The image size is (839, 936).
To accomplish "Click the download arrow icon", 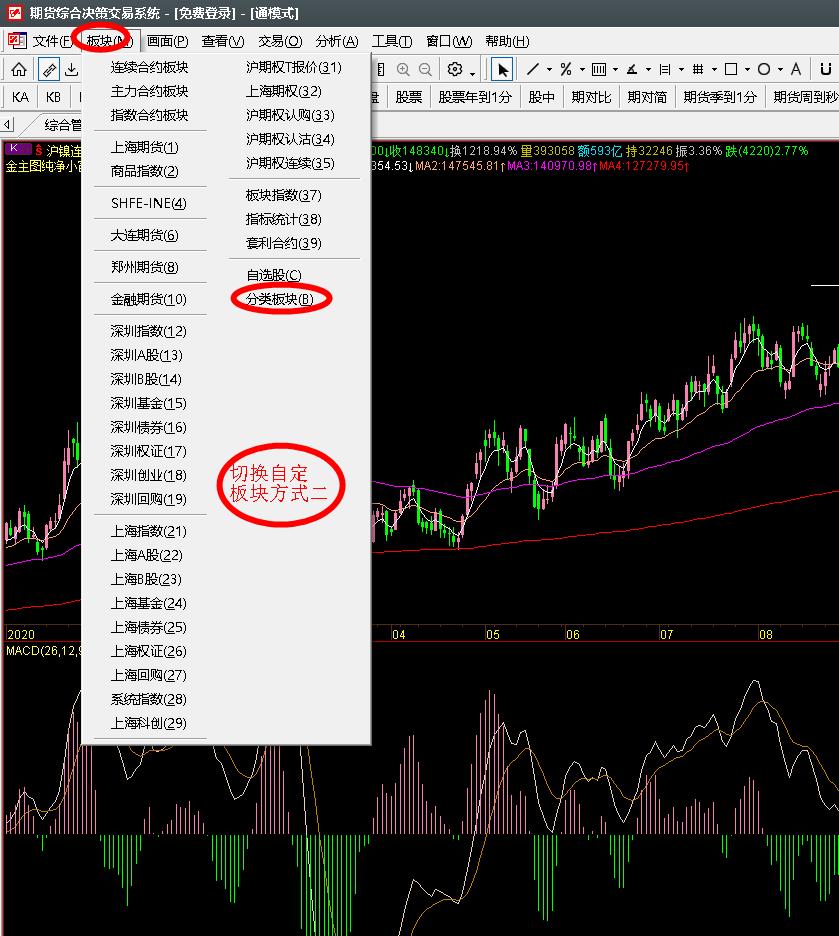I will pos(71,70).
